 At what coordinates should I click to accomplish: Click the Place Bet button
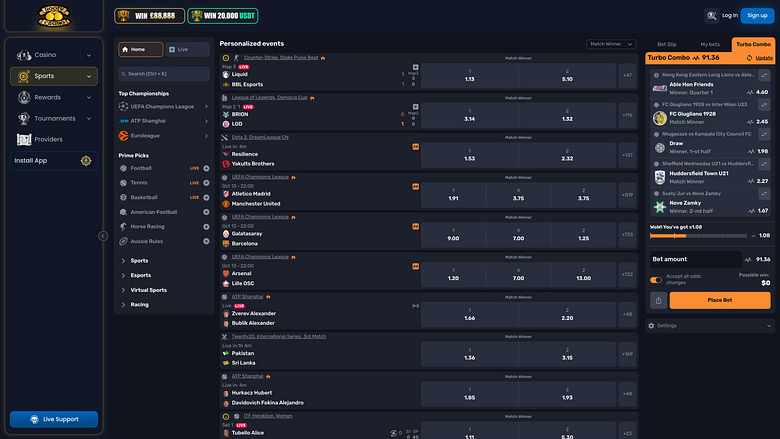(720, 300)
